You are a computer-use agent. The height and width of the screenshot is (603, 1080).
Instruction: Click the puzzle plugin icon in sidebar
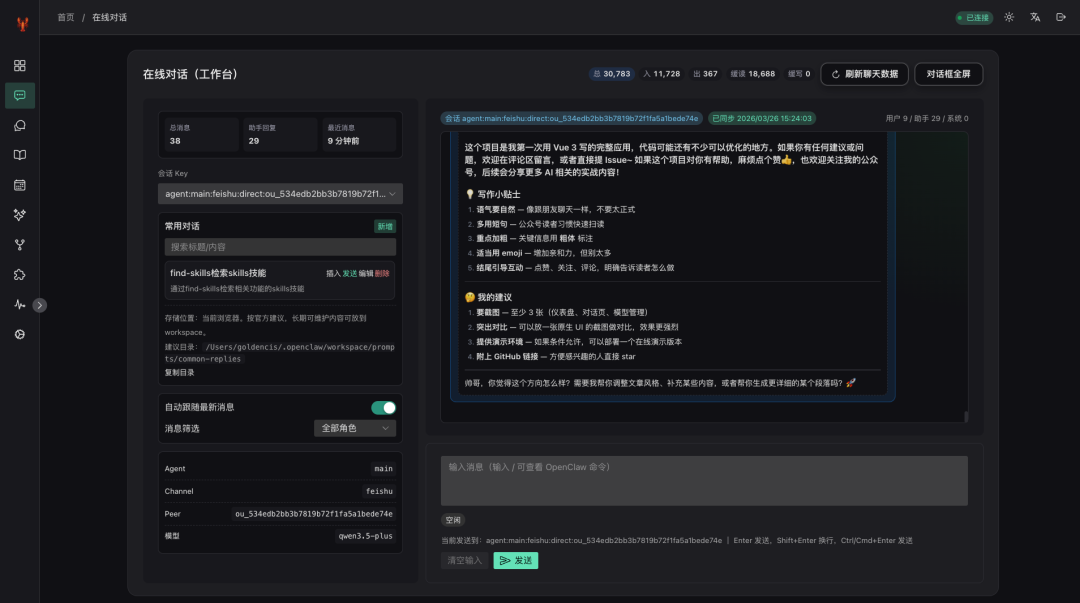coord(20,274)
